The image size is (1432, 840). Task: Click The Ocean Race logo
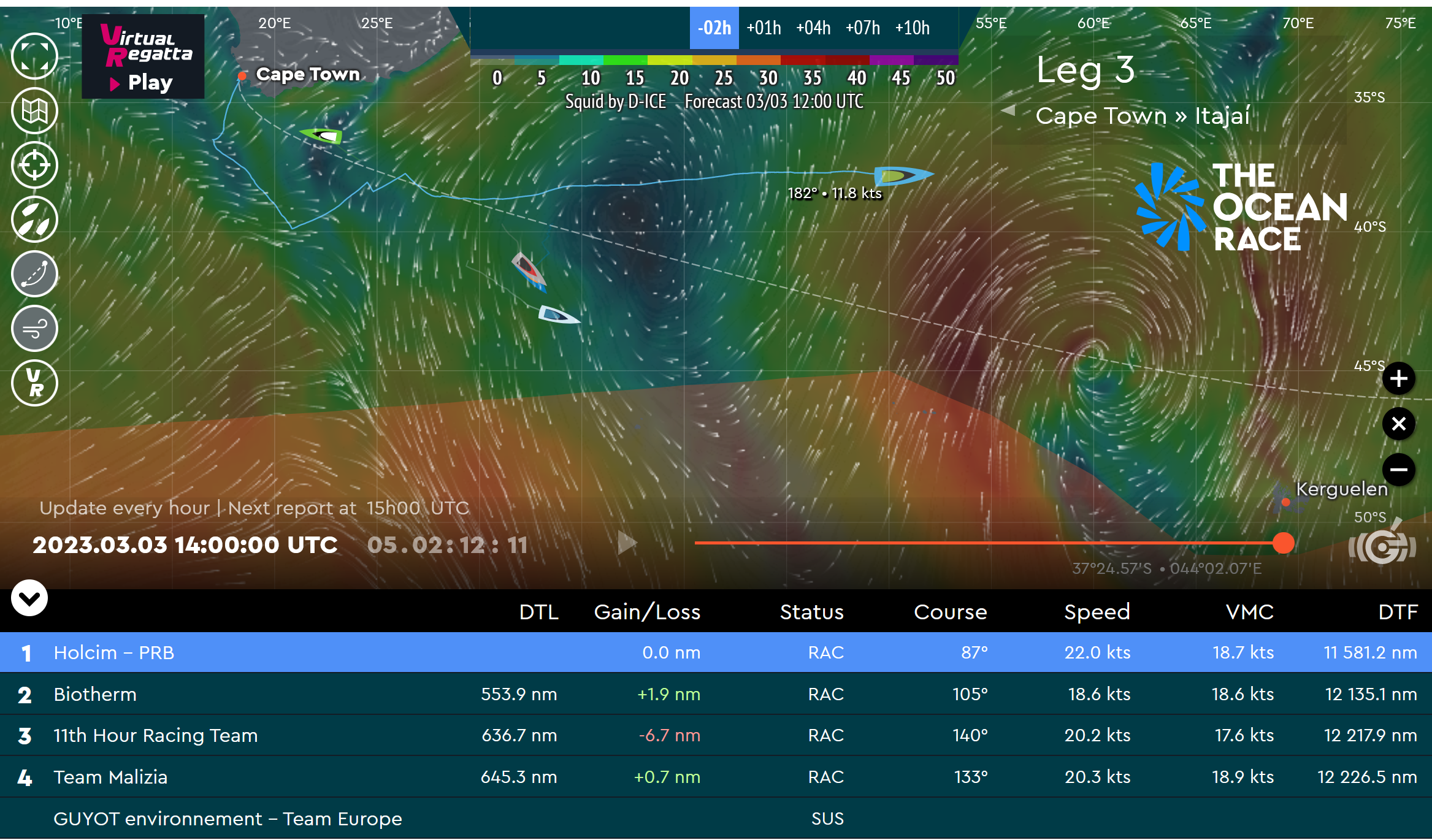1242,207
